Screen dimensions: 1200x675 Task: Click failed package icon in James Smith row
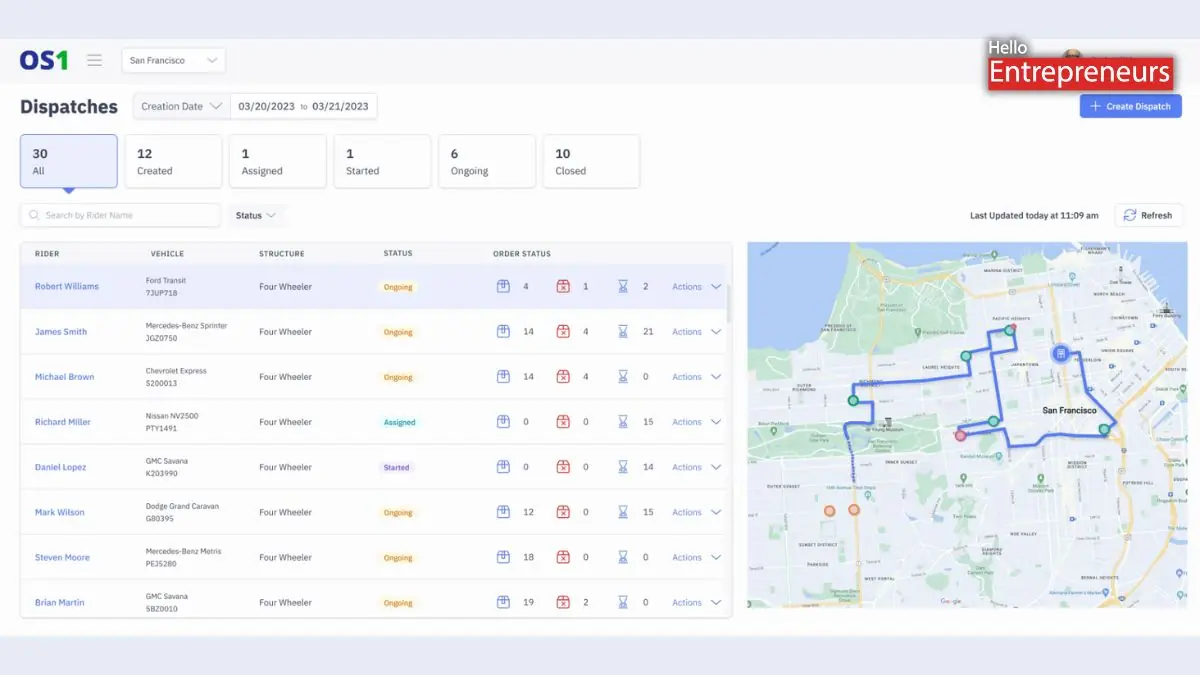(x=563, y=332)
